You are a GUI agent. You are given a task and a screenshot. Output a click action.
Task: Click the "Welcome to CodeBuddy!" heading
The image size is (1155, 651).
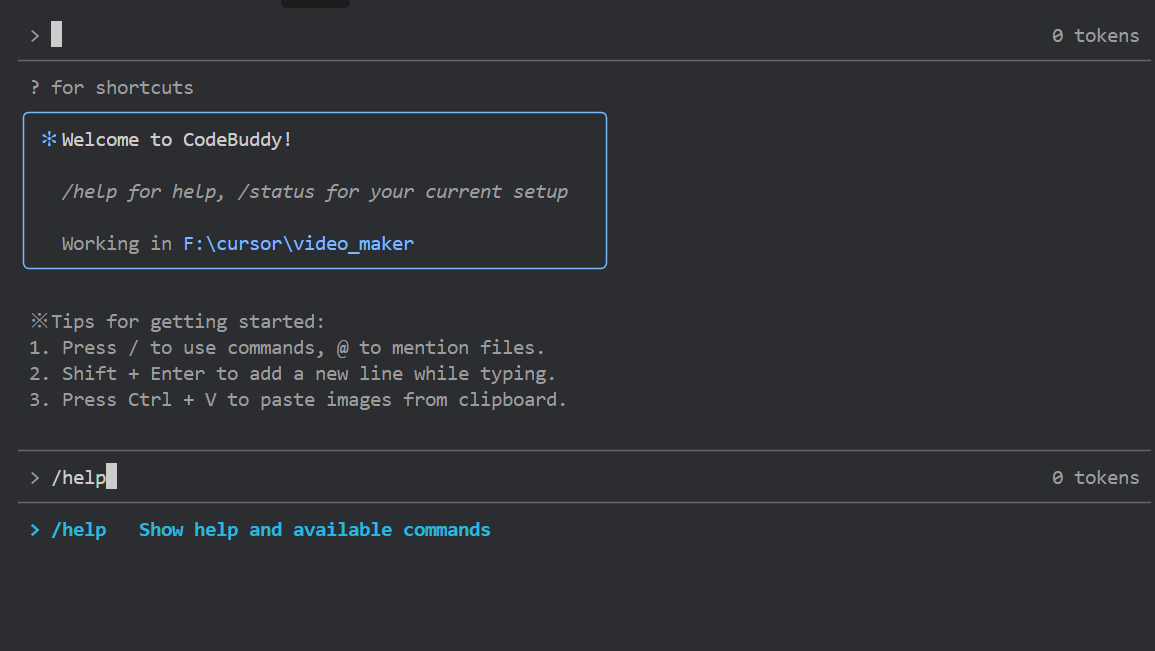coord(177,140)
